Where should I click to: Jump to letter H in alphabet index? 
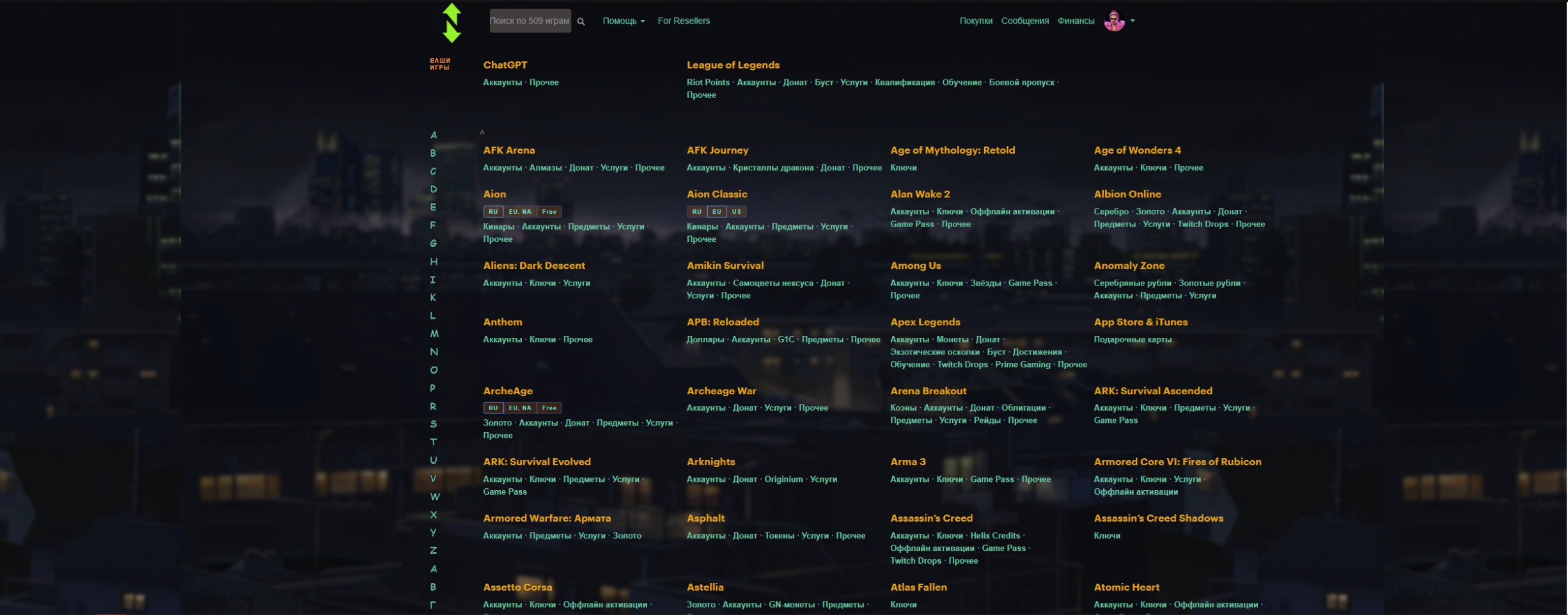pyautogui.click(x=434, y=261)
